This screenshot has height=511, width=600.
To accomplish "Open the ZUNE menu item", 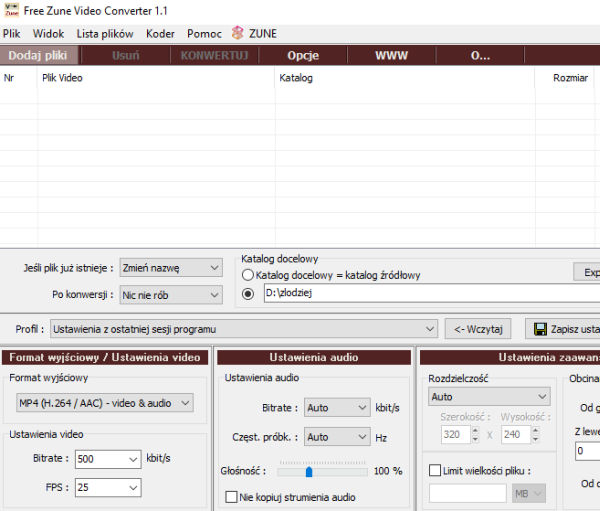I will (x=263, y=34).
